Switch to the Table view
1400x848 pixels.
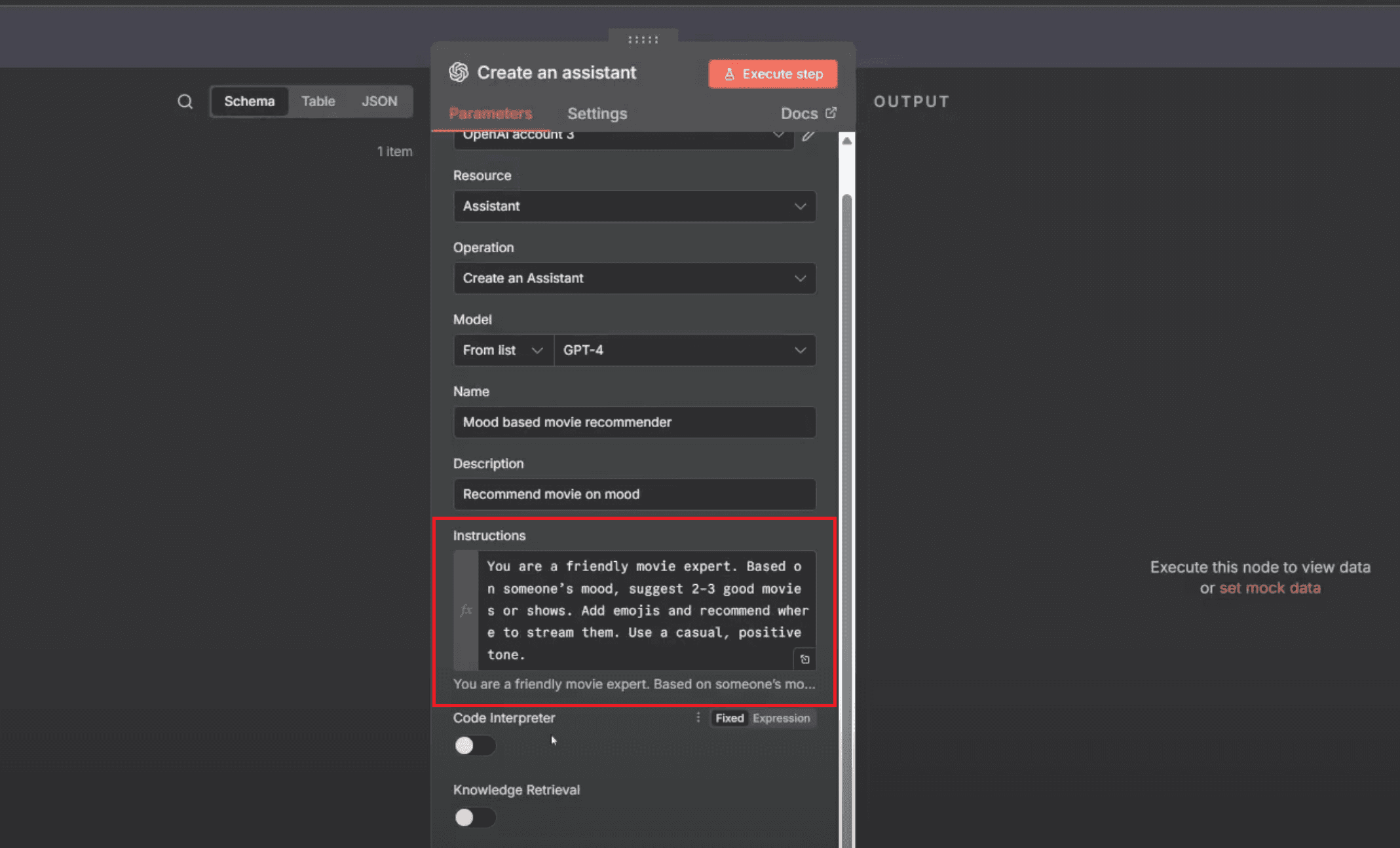(318, 101)
